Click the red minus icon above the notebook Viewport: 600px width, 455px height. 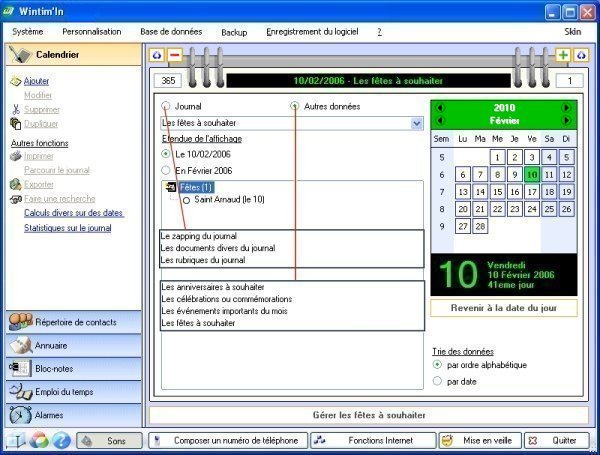175,55
